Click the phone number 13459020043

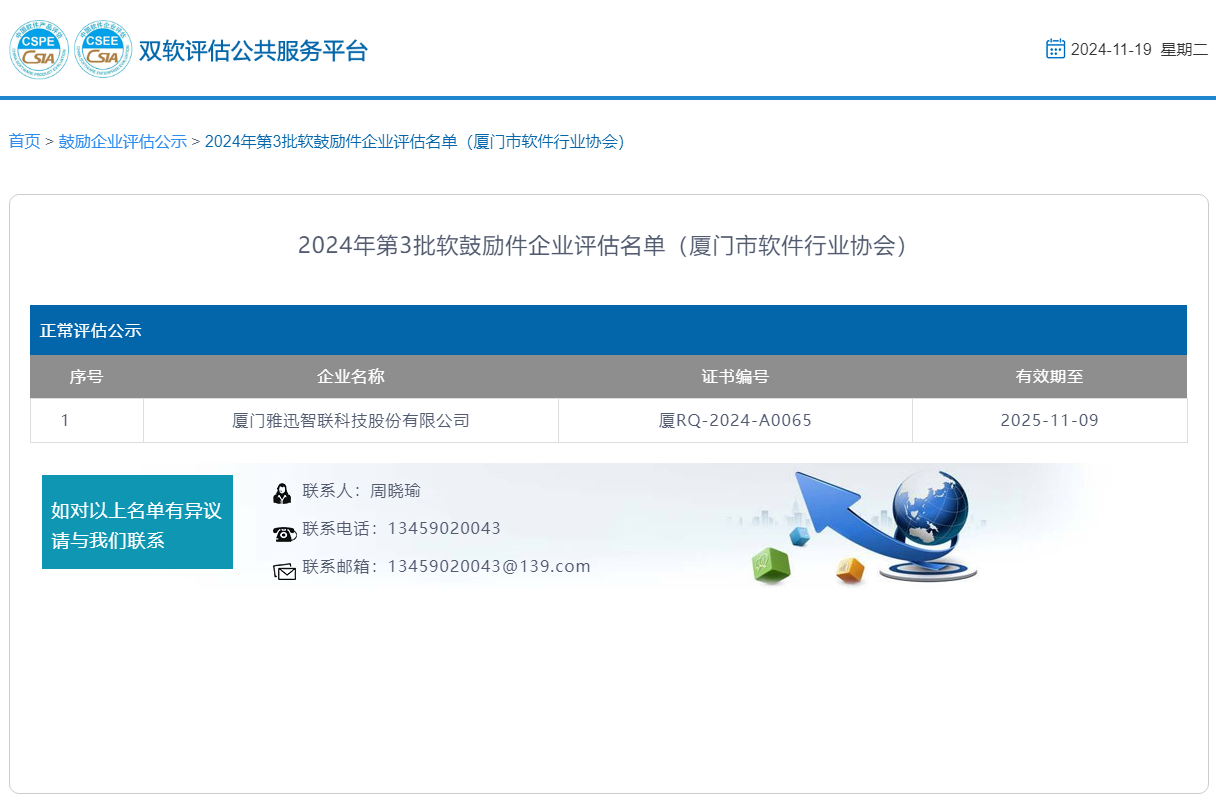pyautogui.click(x=444, y=528)
